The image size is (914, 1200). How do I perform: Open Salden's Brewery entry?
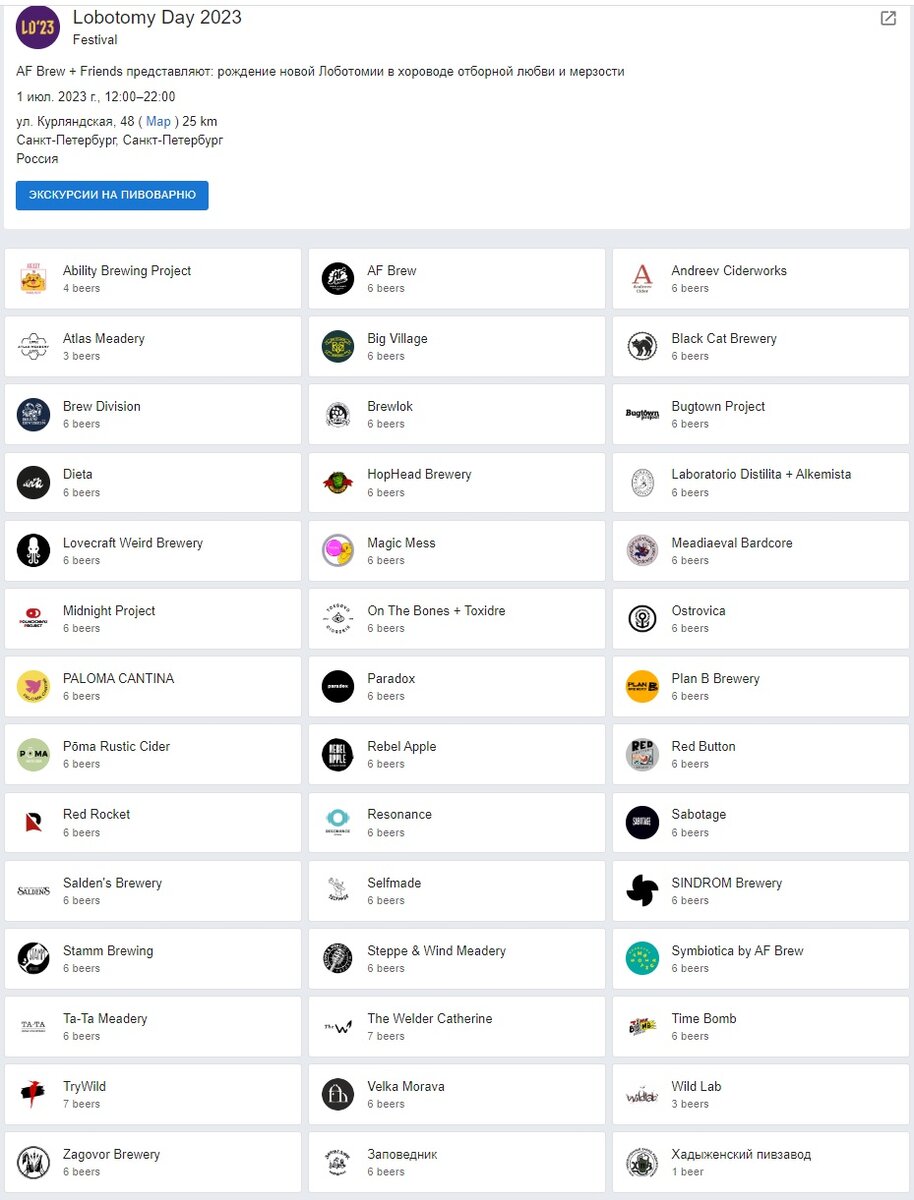[x=152, y=891]
